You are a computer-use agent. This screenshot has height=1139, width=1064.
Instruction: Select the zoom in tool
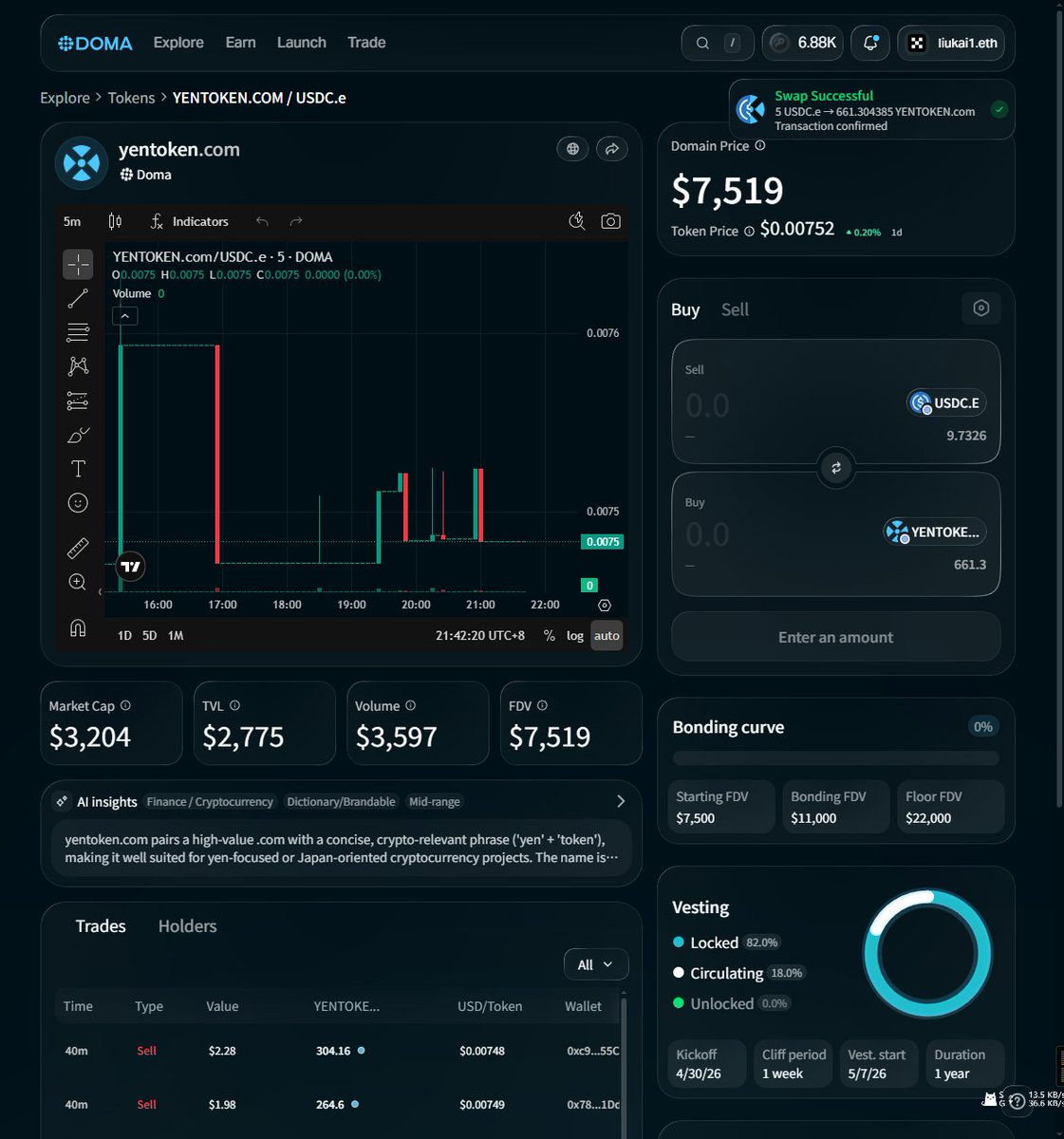pyautogui.click(x=78, y=582)
